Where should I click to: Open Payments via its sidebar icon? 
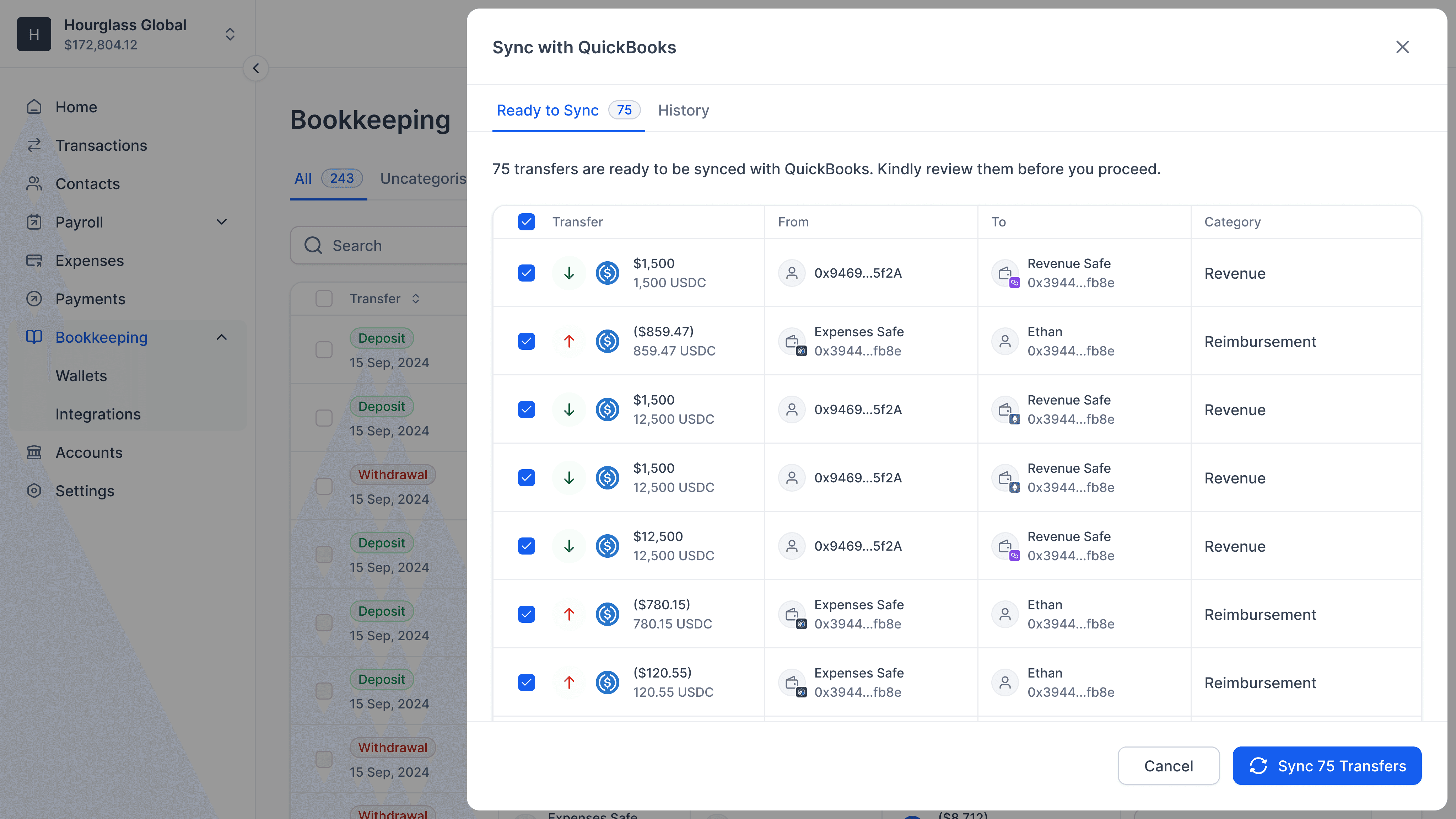tap(34, 299)
